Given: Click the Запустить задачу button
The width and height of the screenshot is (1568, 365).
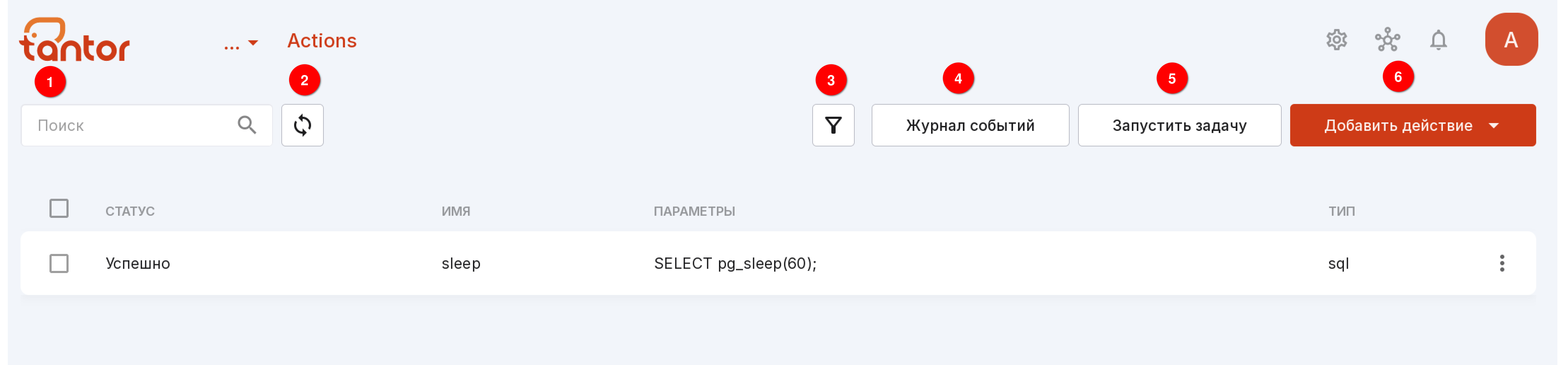Looking at the screenshot, I should pyautogui.click(x=1180, y=126).
